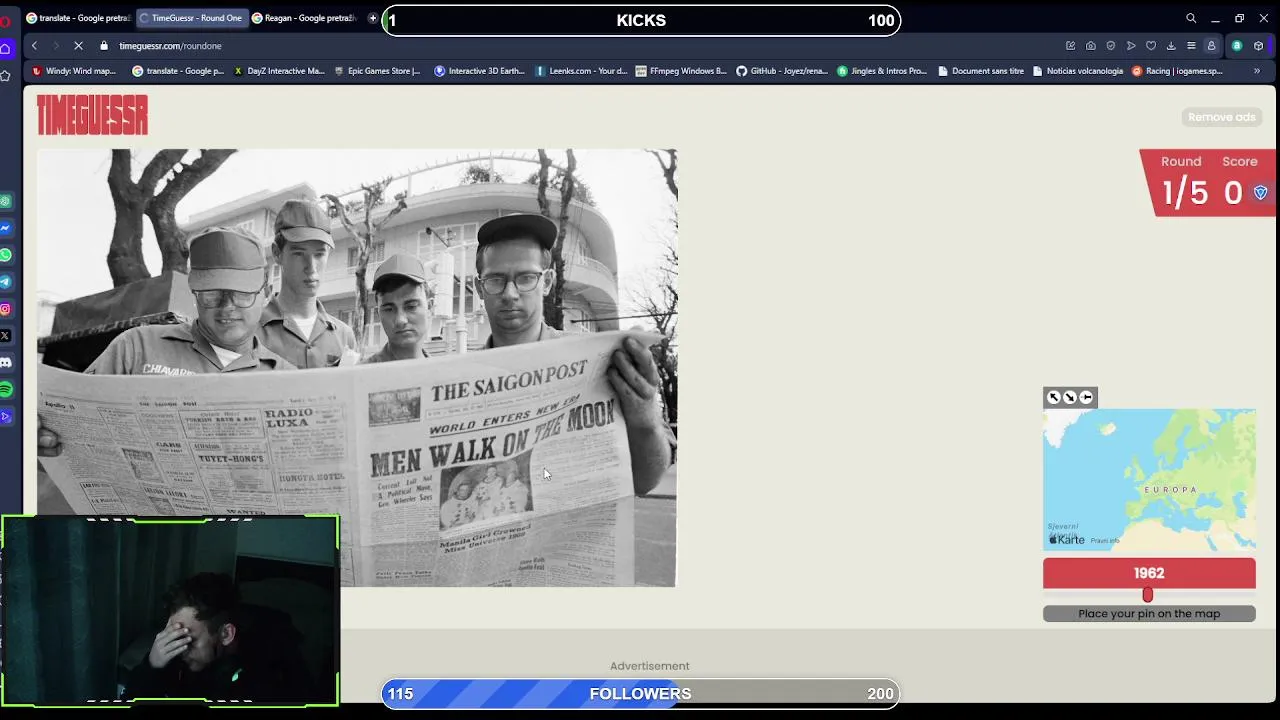The height and width of the screenshot is (720, 1280).
Task: Switch to the translate Google tab
Action: pyautogui.click(x=79, y=18)
